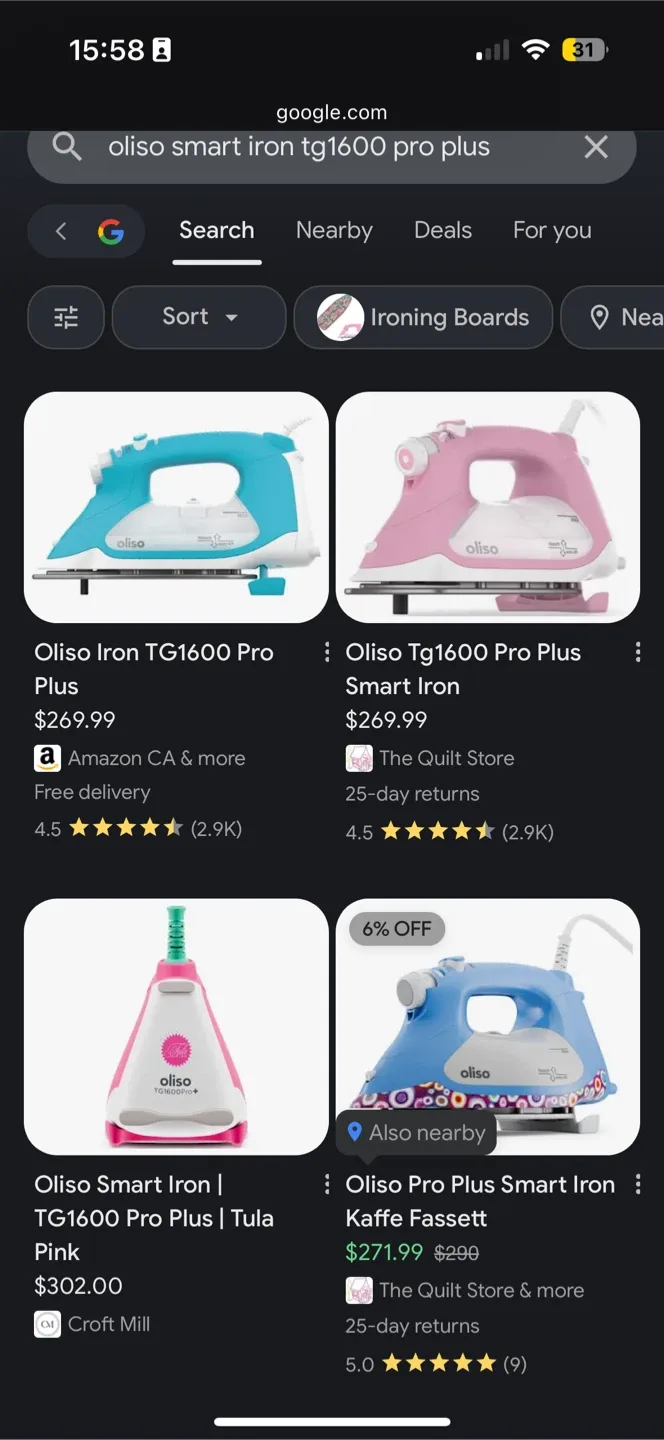Viewport: 664px width, 1440px height.
Task: Select the Nearby tab
Action: 334,231
